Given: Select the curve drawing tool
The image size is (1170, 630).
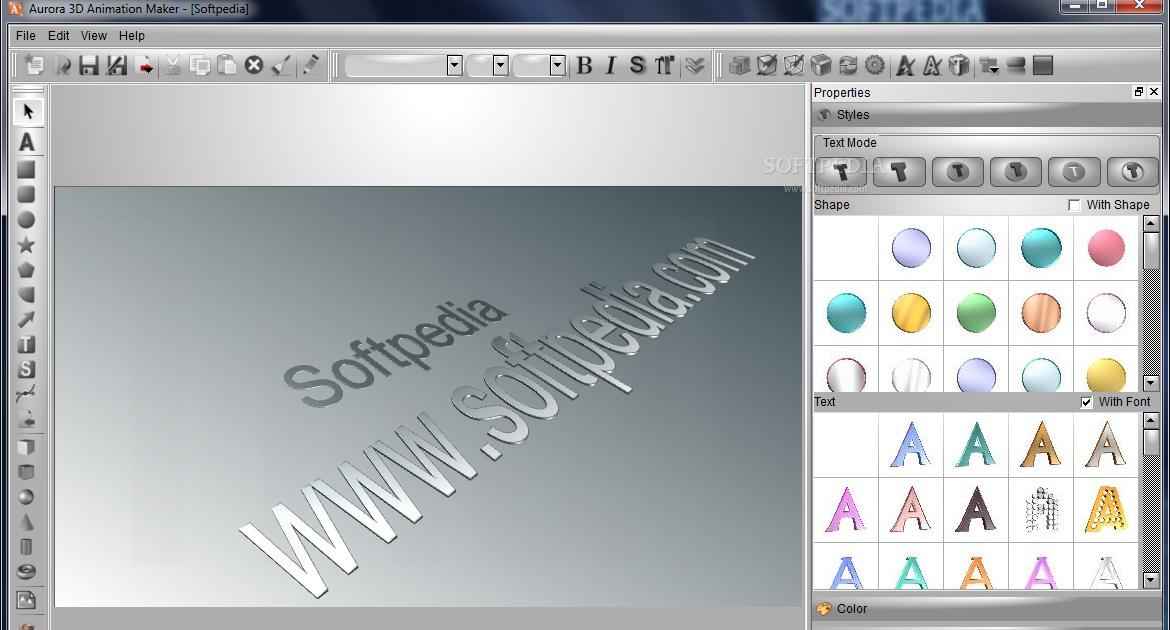Looking at the screenshot, I should tap(26, 393).
